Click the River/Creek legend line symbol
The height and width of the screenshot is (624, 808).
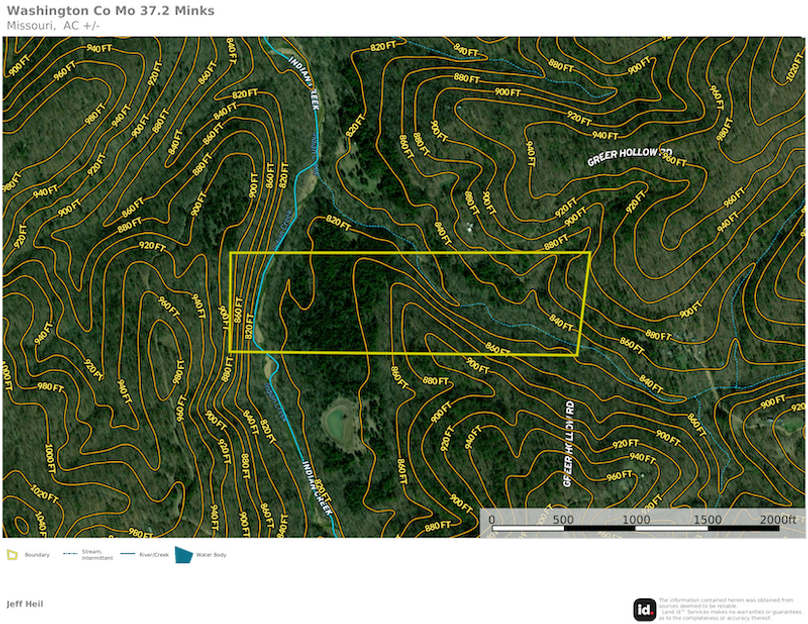pos(127,553)
